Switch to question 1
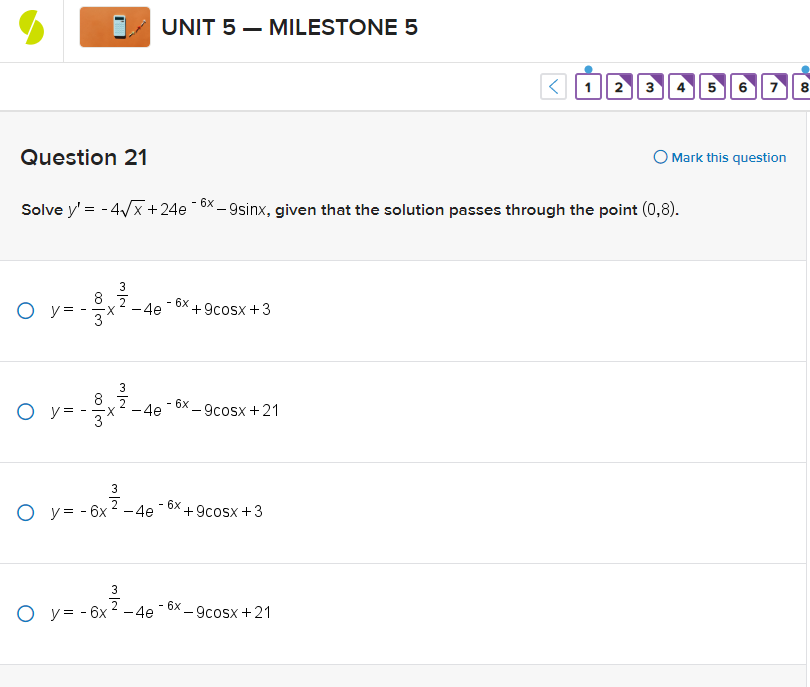Image resolution: width=810 pixels, height=687 pixels. (588, 87)
